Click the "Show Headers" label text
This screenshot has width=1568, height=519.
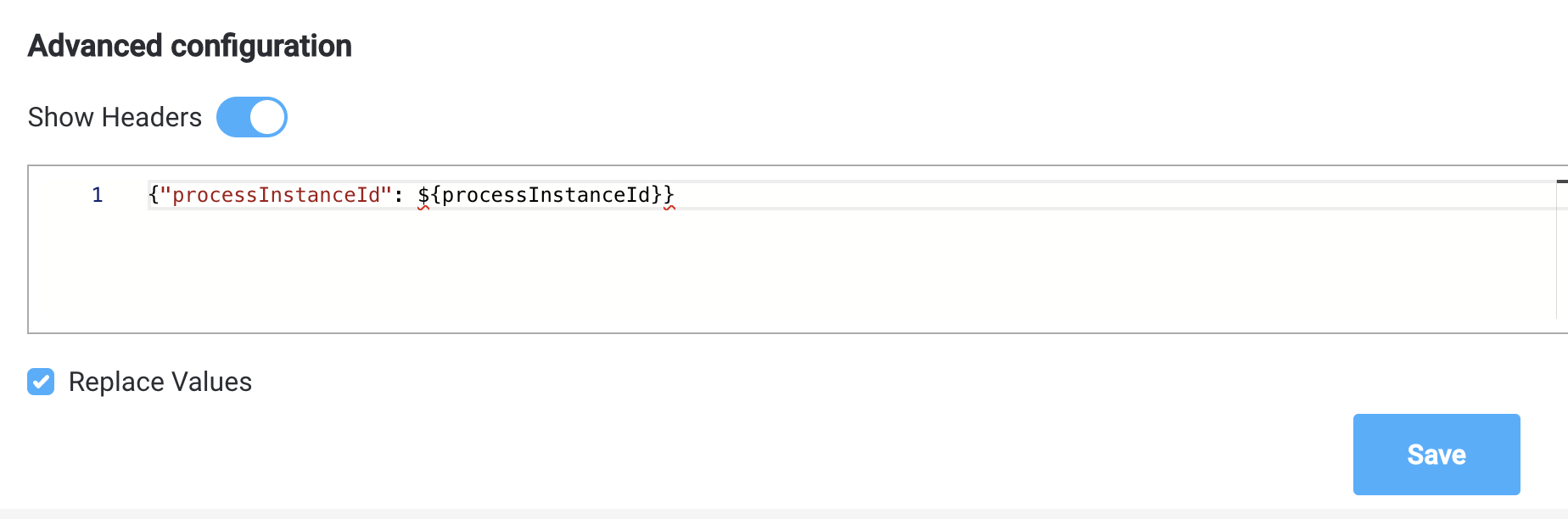click(x=115, y=117)
